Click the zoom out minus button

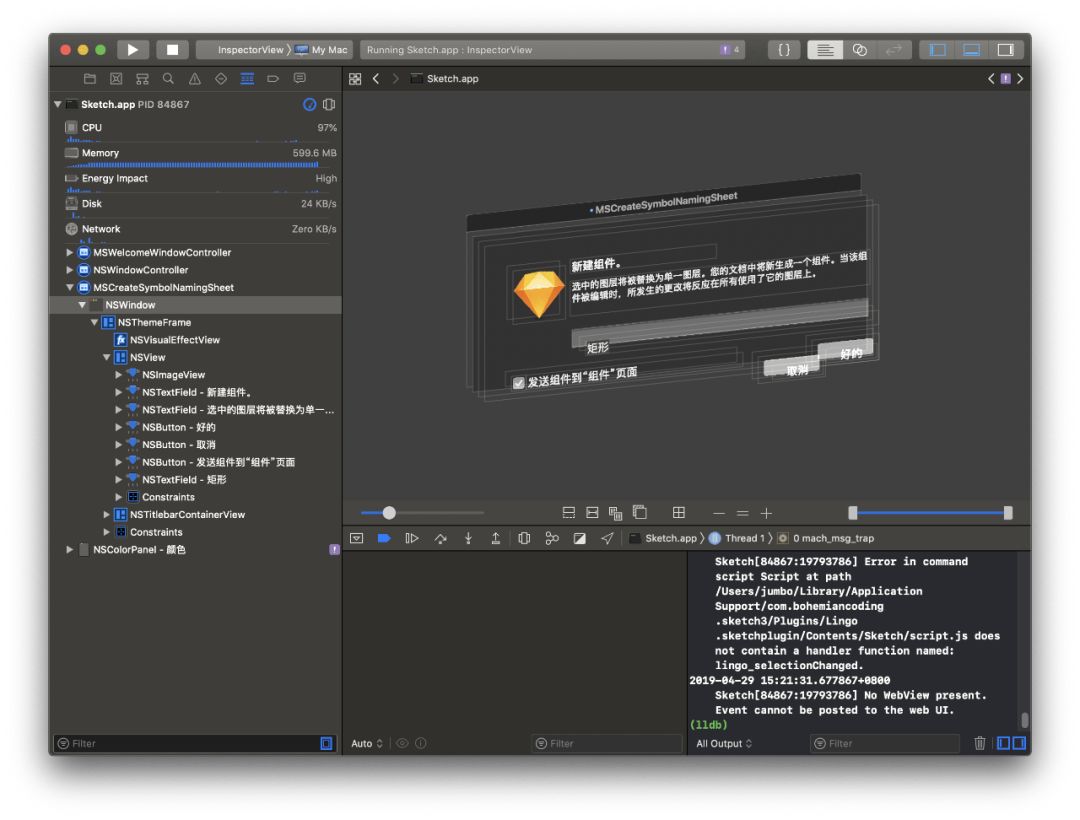(719, 514)
